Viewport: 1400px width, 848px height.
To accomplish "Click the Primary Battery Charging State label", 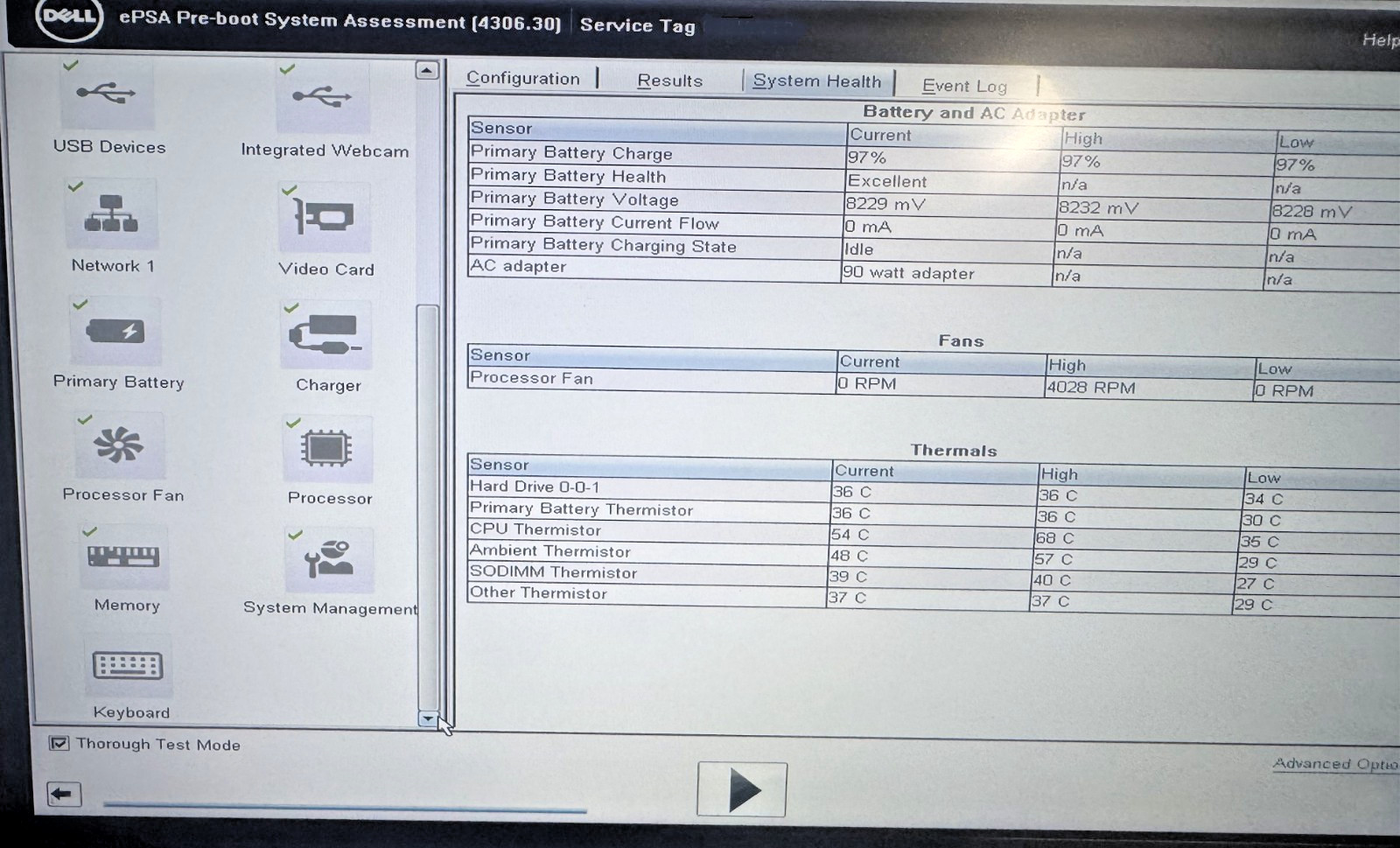I will click(603, 245).
